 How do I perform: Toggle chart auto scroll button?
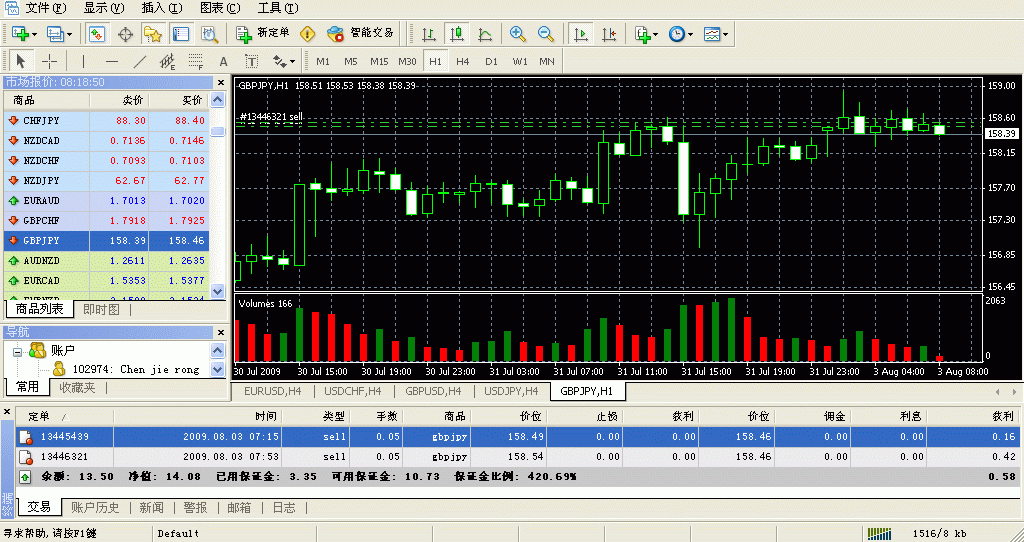tap(580, 34)
